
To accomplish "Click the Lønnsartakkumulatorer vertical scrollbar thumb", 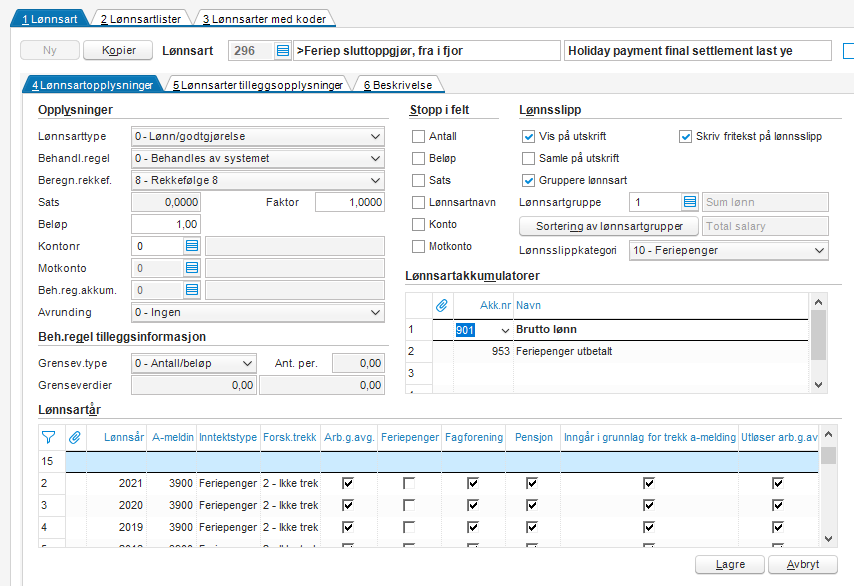I will [818, 335].
